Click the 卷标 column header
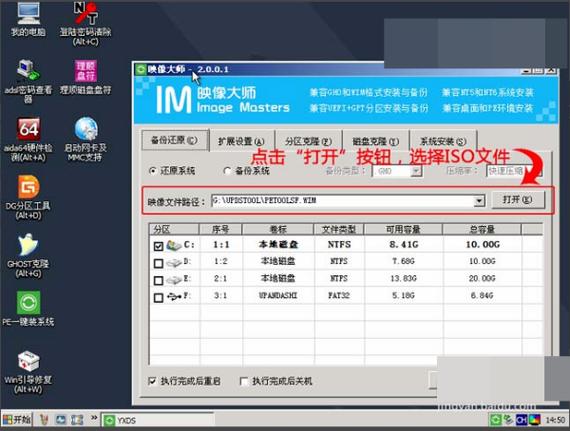570x431 pixels. [x=278, y=229]
